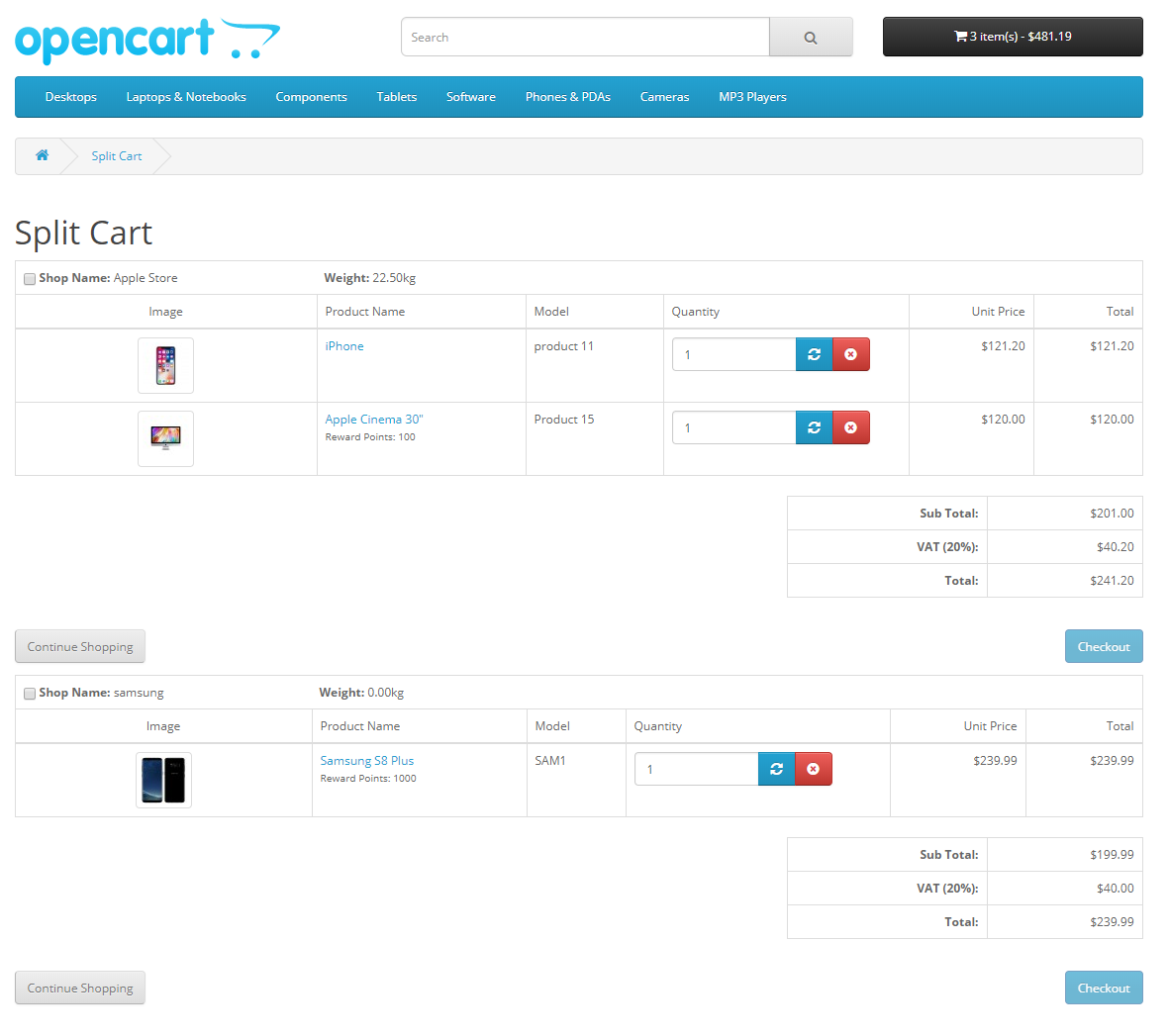Click Checkout for the samsung cart
Viewport: 1169px width, 1036px height.
(x=1104, y=988)
